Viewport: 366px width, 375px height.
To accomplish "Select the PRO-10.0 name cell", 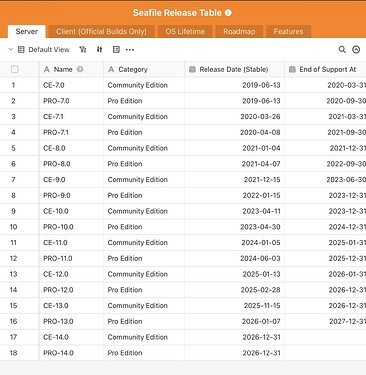I will pyautogui.click(x=71, y=227).
